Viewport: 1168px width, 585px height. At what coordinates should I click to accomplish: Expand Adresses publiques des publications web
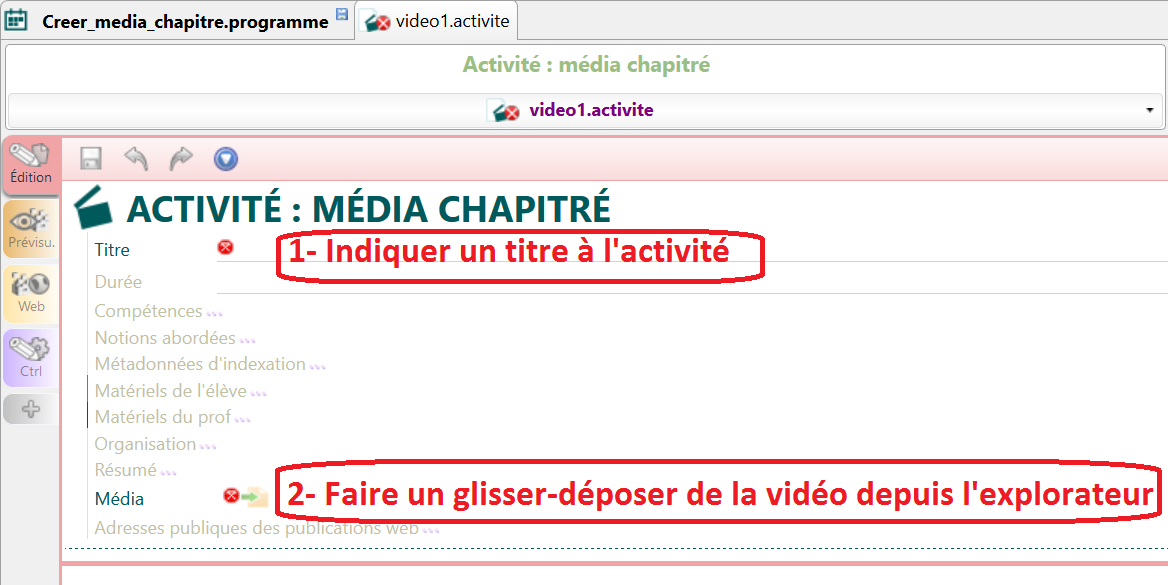tap(266, 529)
